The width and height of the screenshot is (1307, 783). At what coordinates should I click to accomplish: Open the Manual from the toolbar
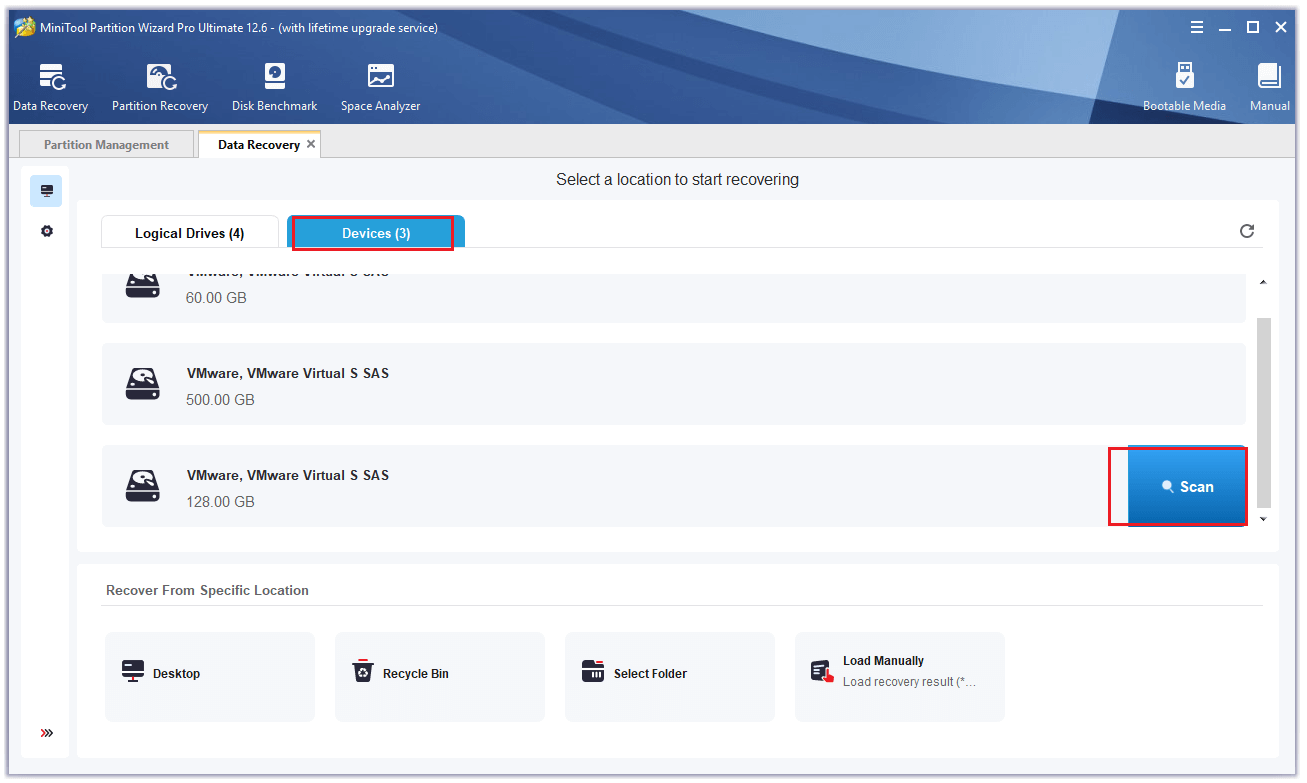click(1269, 88)
